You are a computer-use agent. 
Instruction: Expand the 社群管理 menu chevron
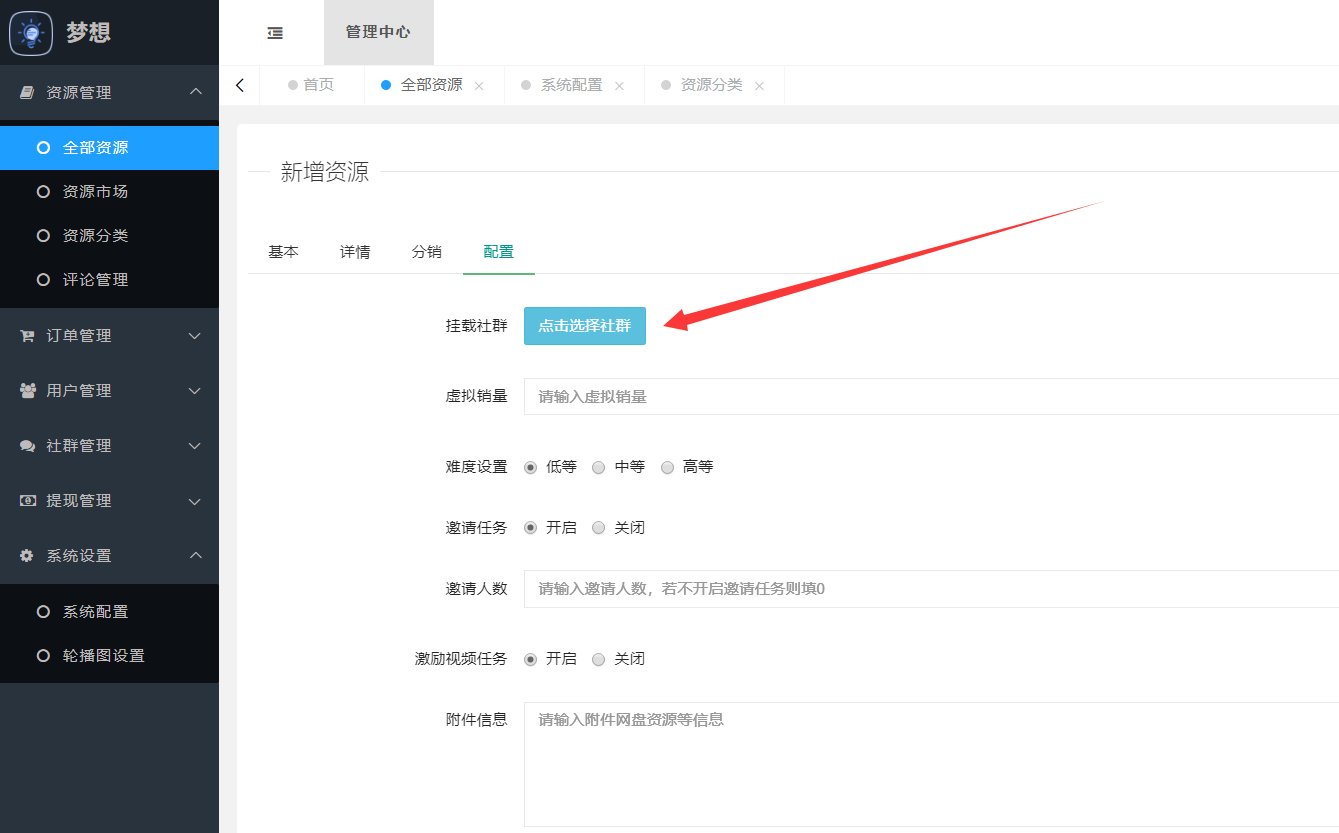196,446
